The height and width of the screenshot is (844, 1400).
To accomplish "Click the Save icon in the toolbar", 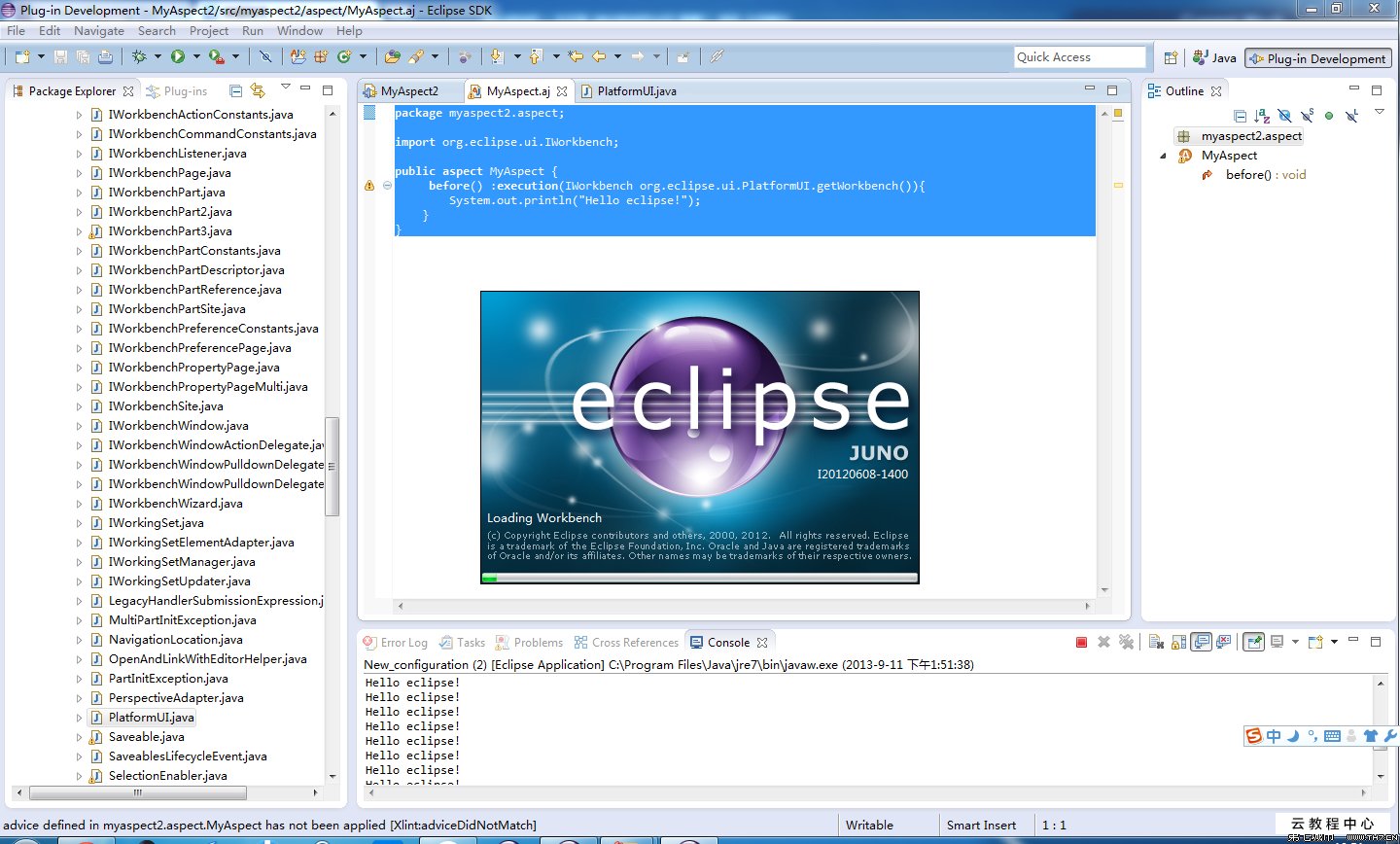I will pos(60,56).
